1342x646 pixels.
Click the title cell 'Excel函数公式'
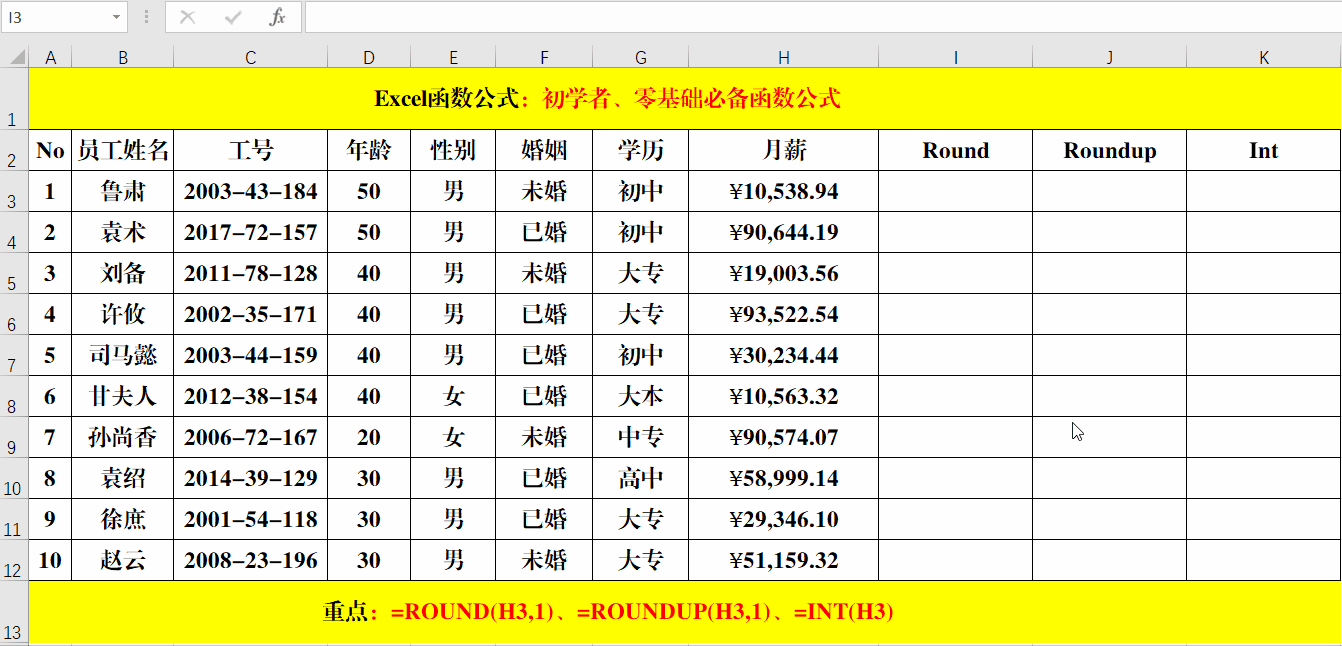[685, 99]
